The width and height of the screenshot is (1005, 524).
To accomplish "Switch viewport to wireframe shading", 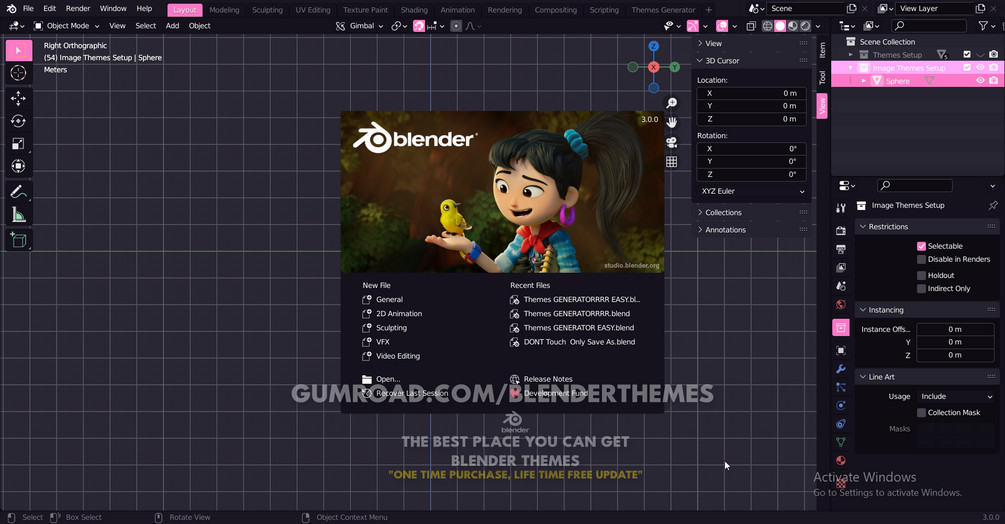I will pos(767,26).
